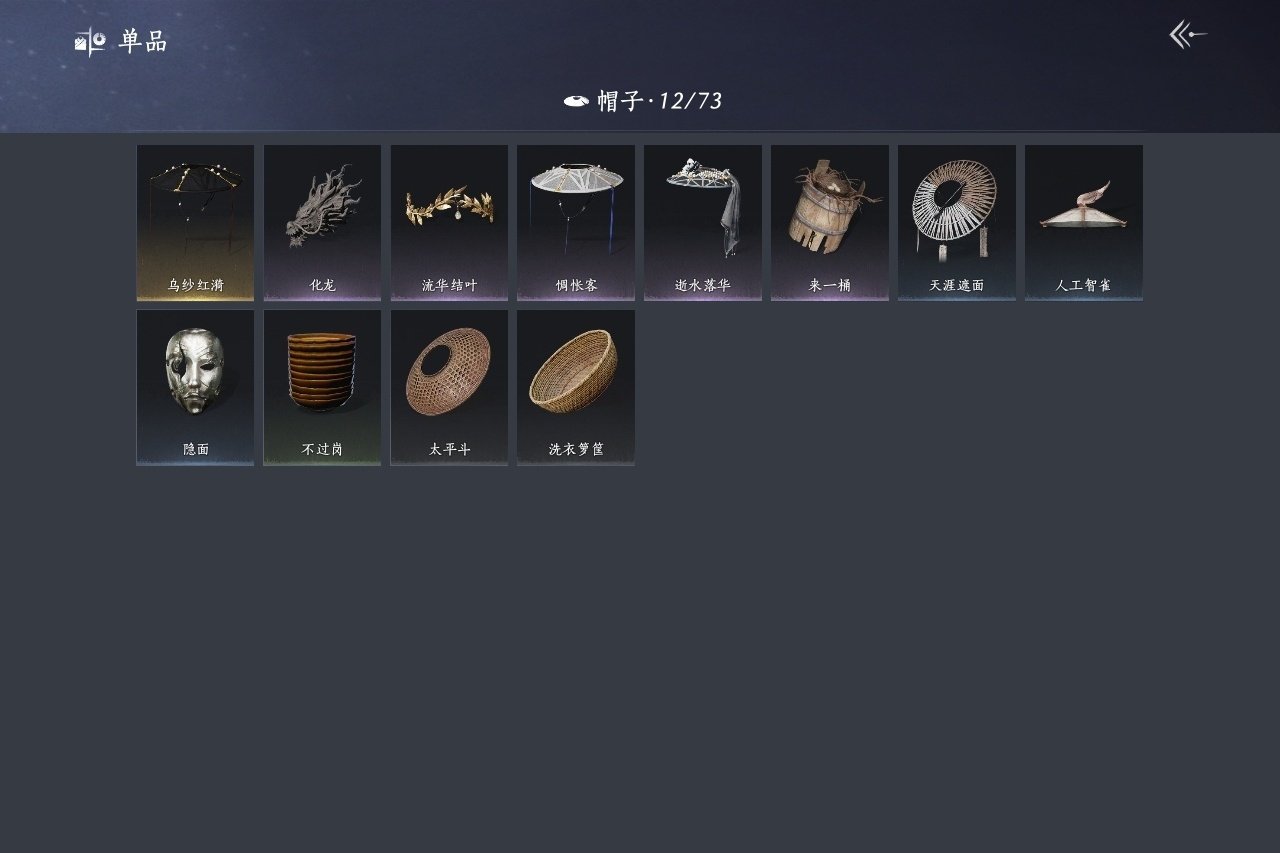Screen dimensions: 1280x853
Task: Select the 乌纱红潸 hat item
Action: (195, 222)
